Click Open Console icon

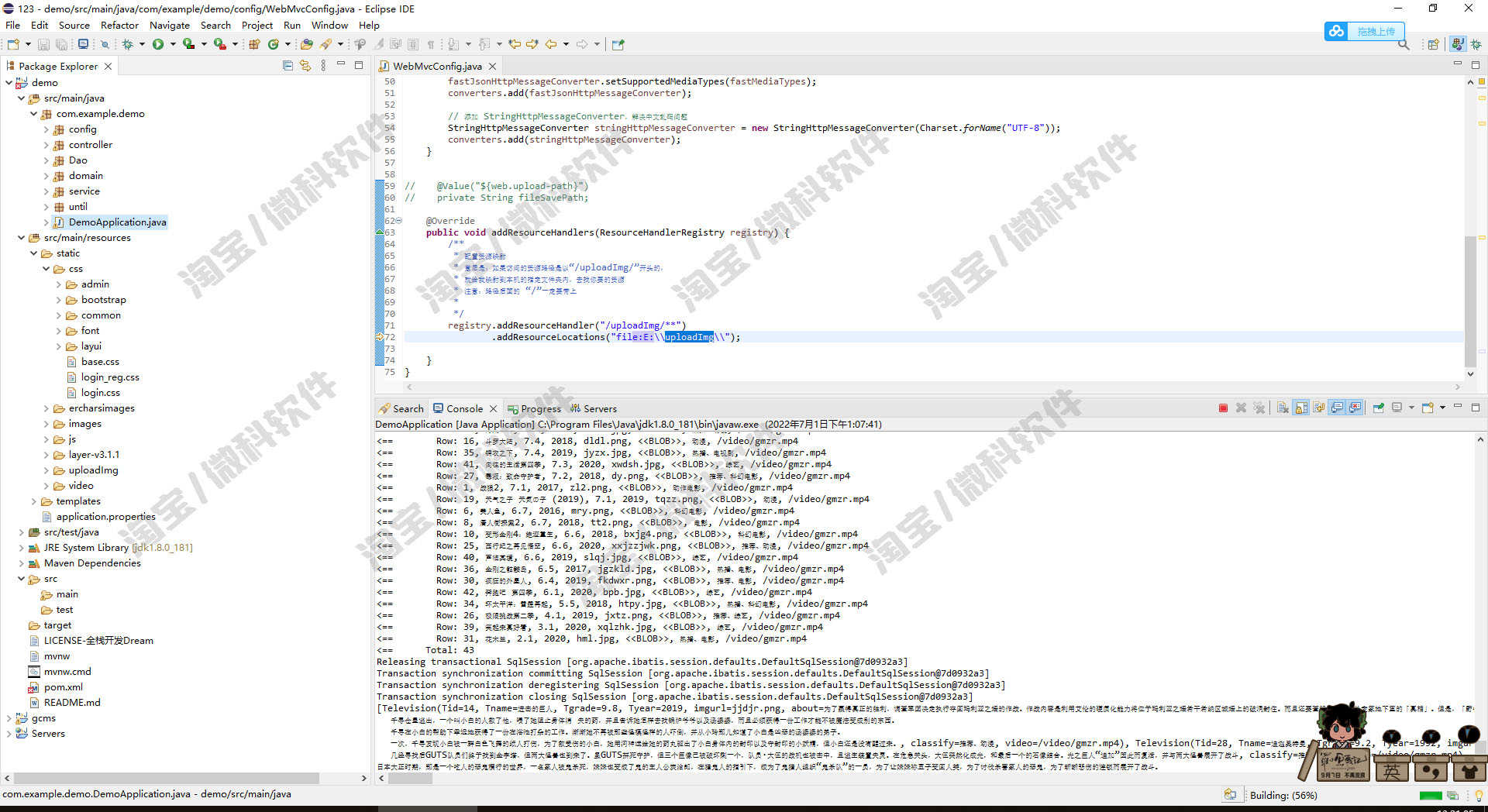pyautogui.click(x=1428, y=408)
